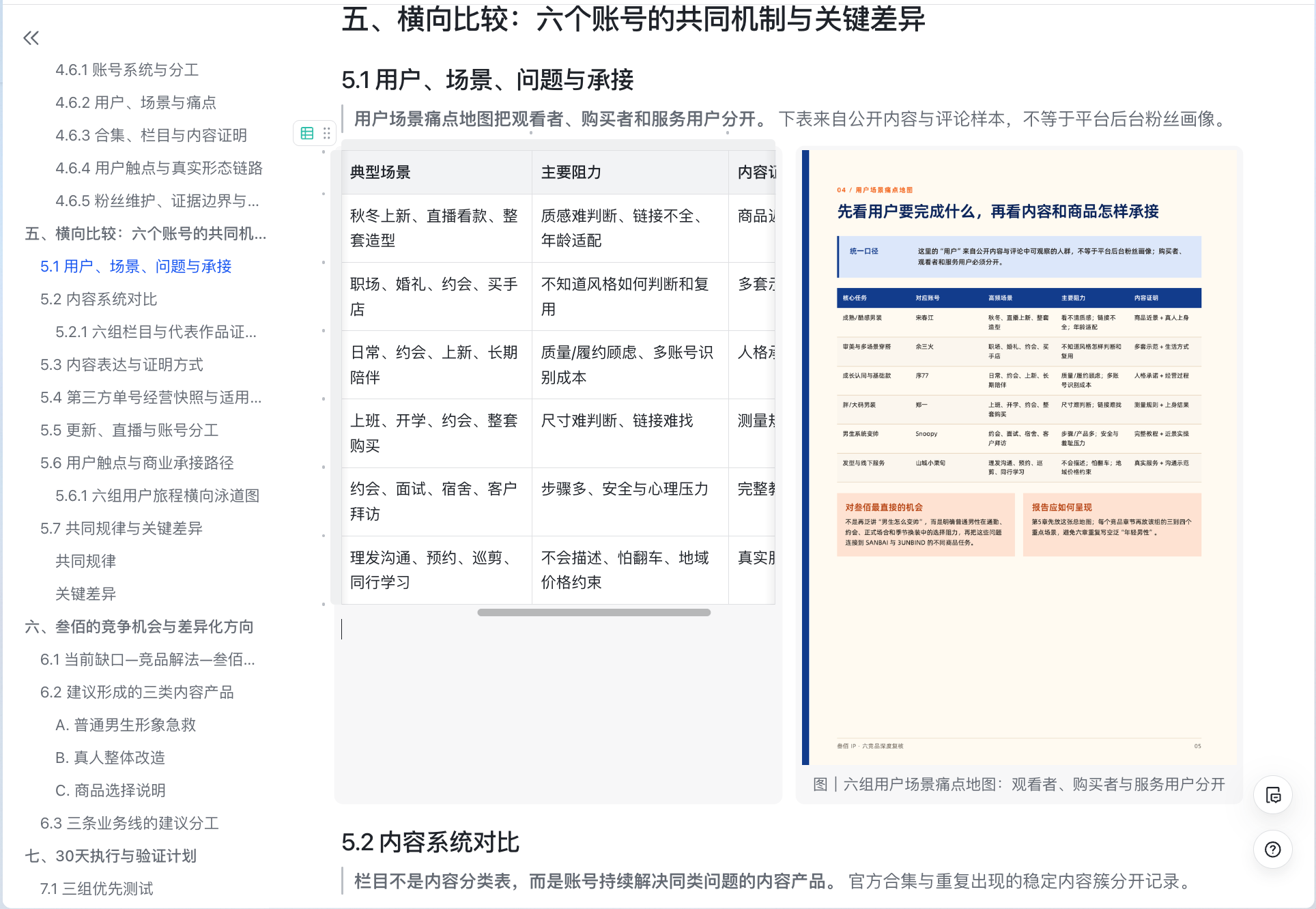Screen dimensions: 1316x909
Task: Navigate to 5.3 内容表达与证明方式
Action: (121, 364)
